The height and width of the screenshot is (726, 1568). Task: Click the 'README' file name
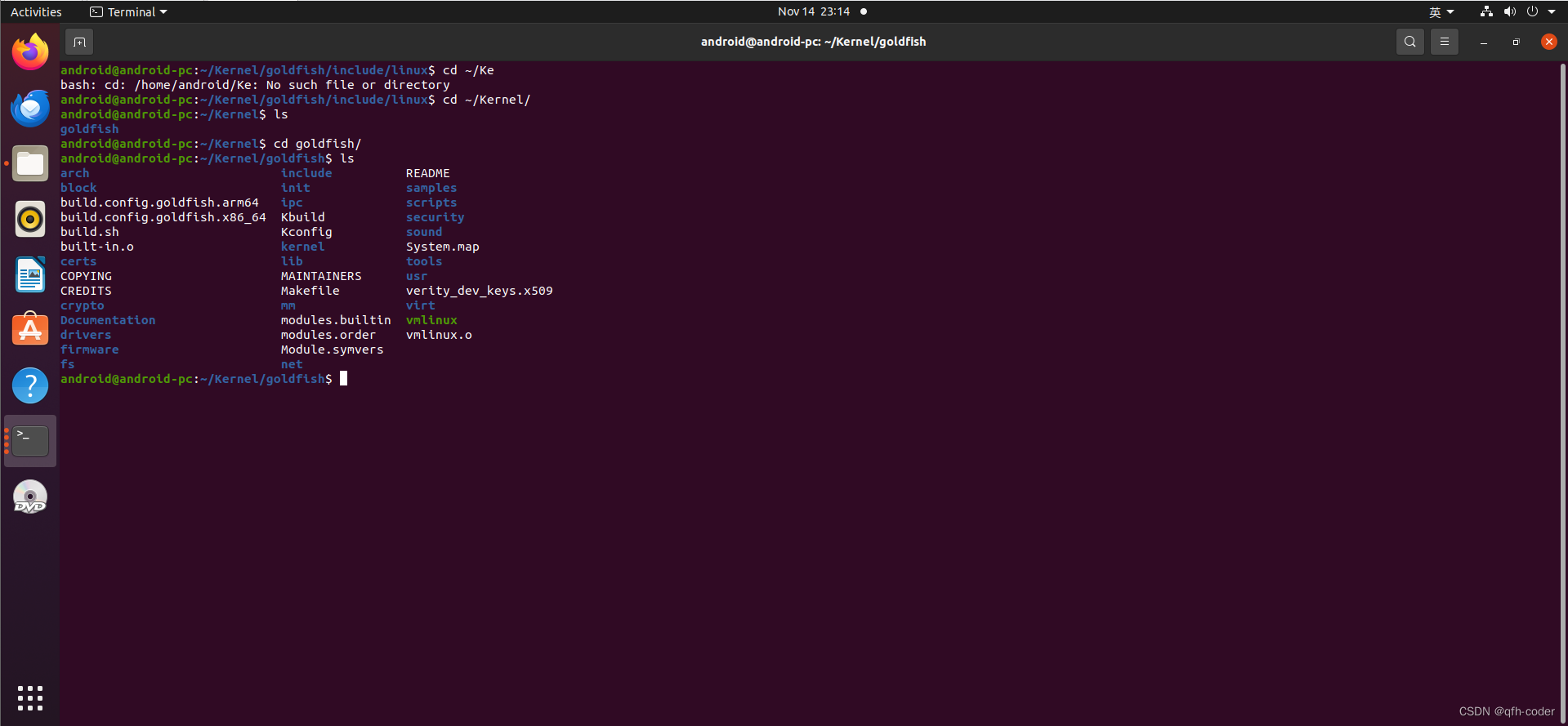coord(428,173)
